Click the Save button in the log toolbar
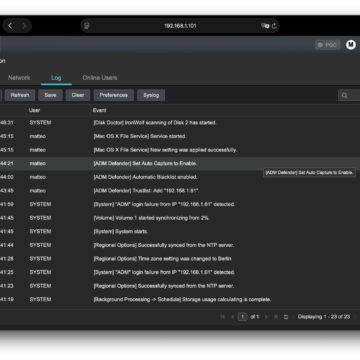 tap(50, 95)
